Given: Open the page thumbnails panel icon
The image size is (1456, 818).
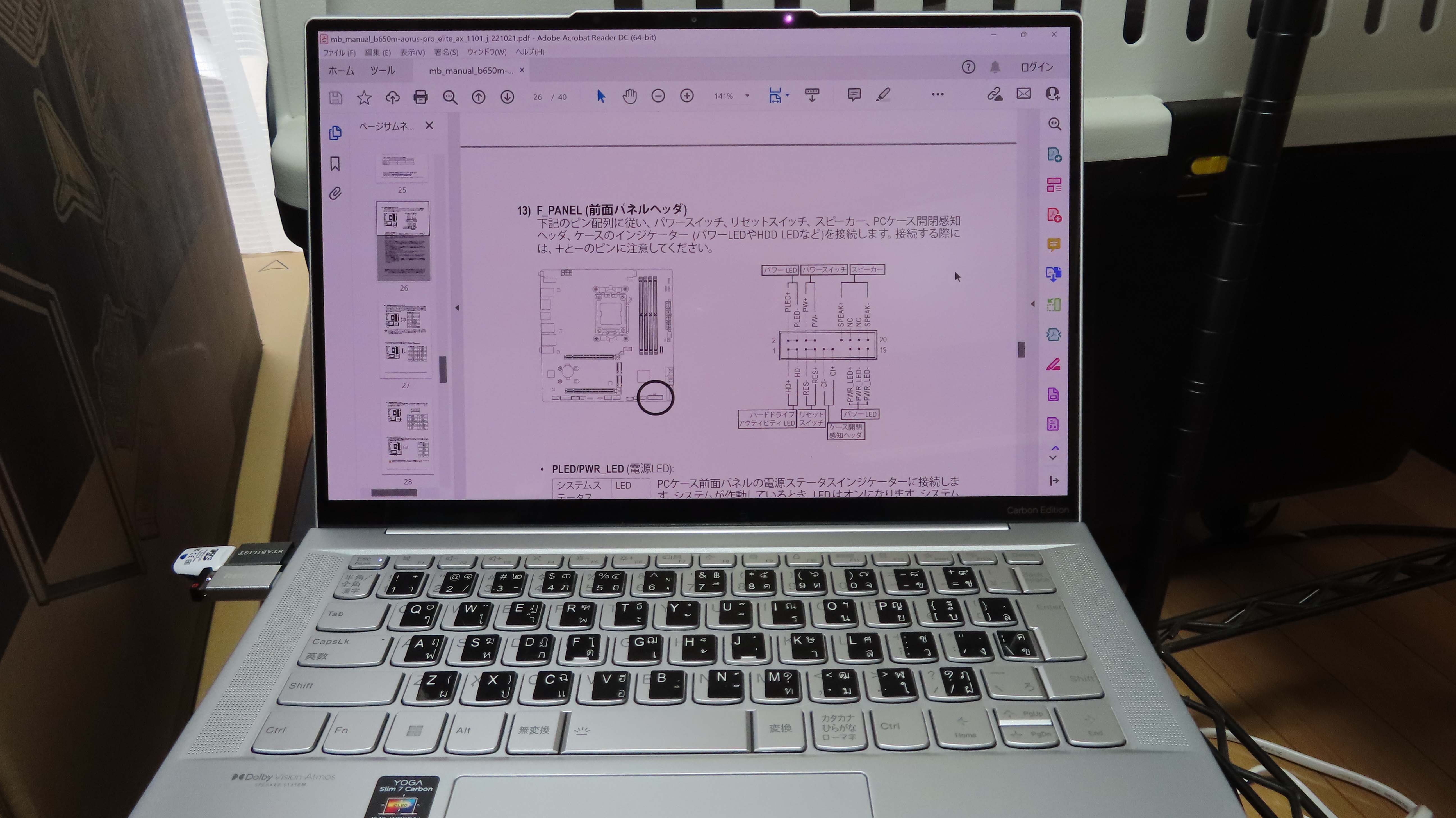Looking at the screenshot, I should point(335,133).
